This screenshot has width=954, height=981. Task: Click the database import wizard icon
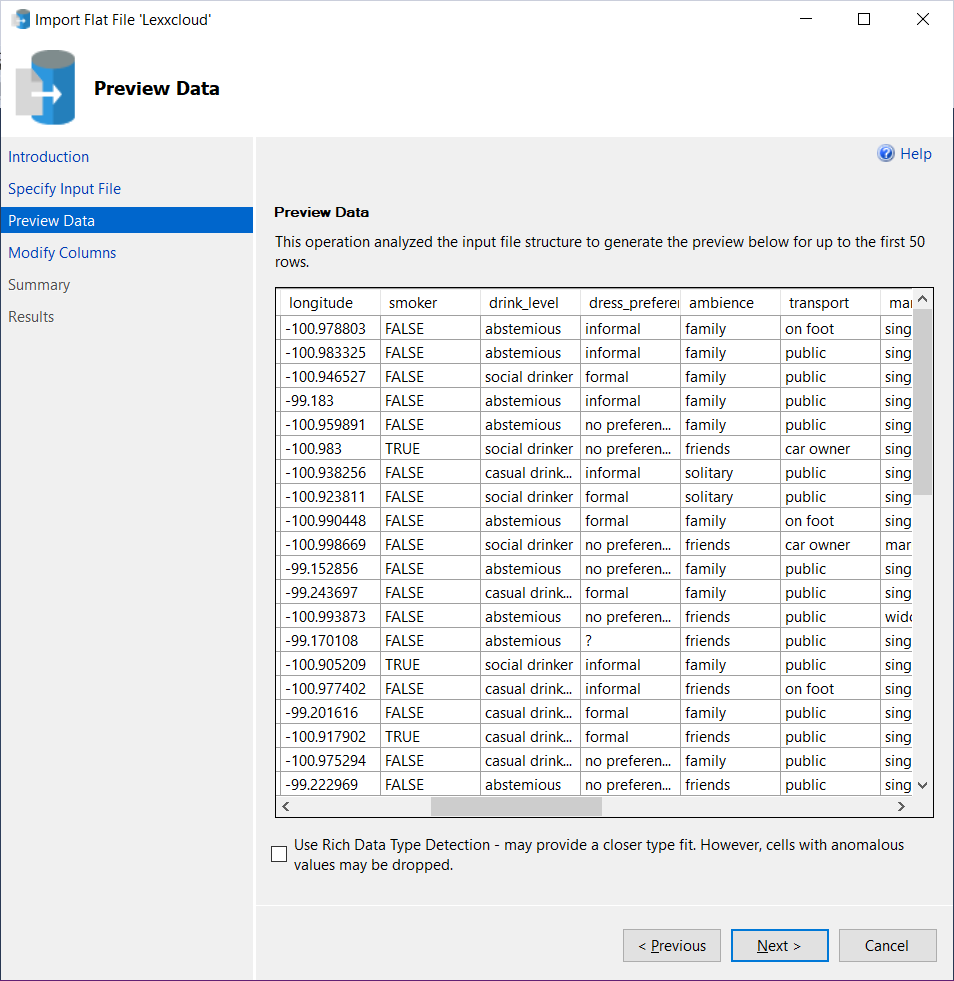(46, 88)
